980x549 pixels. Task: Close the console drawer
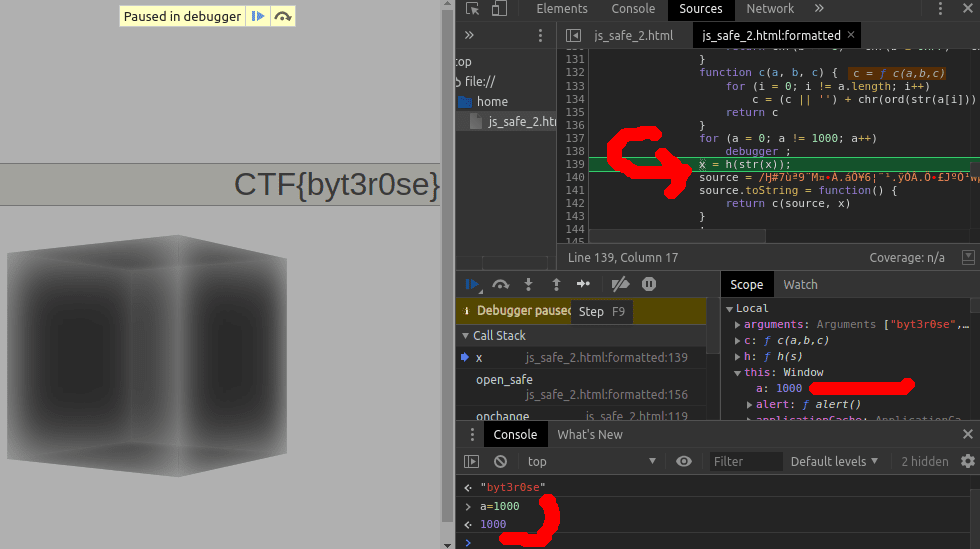[x=968, y=434]
